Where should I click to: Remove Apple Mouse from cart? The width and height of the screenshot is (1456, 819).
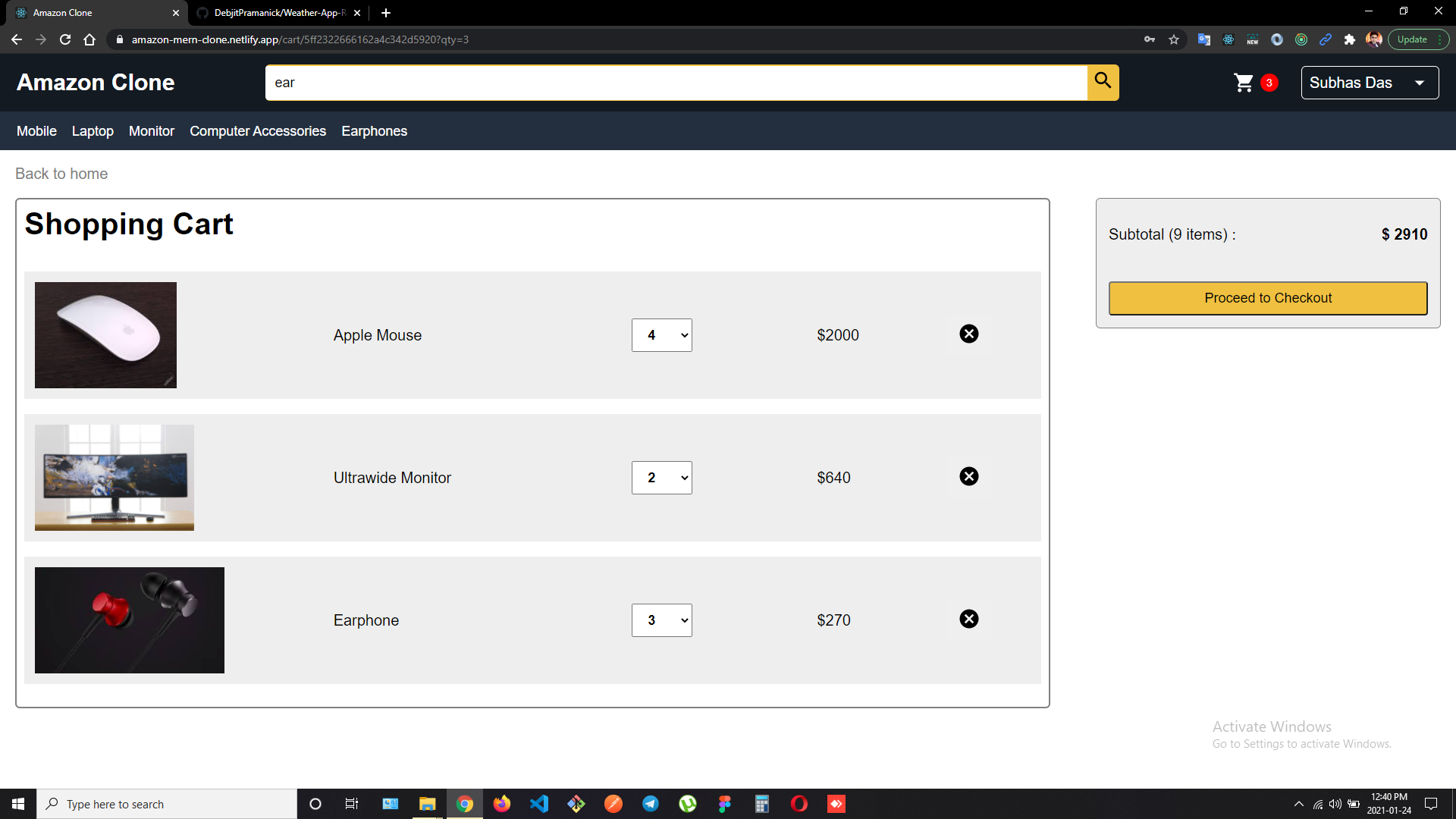click(x=968, y=334)
